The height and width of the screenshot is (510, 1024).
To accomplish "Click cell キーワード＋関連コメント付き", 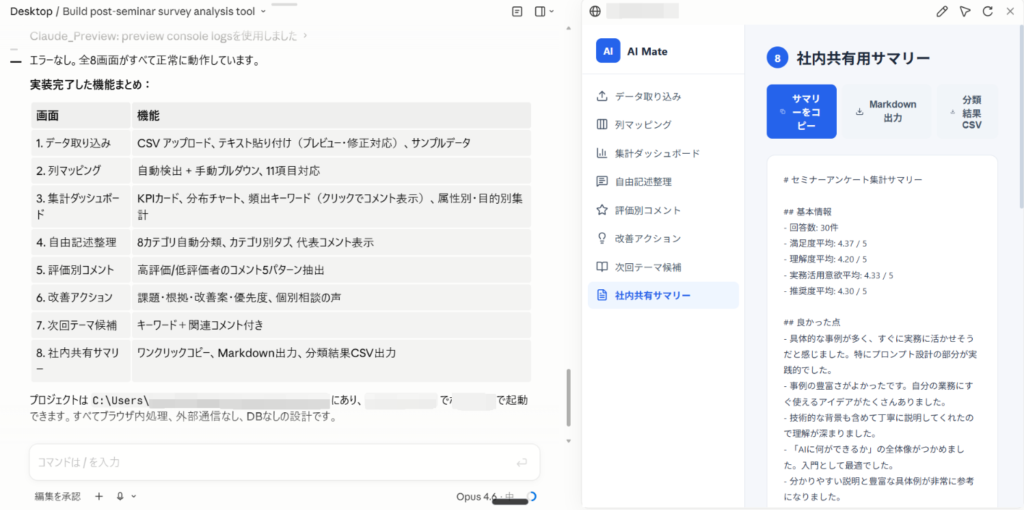I will tap(331, 325).
